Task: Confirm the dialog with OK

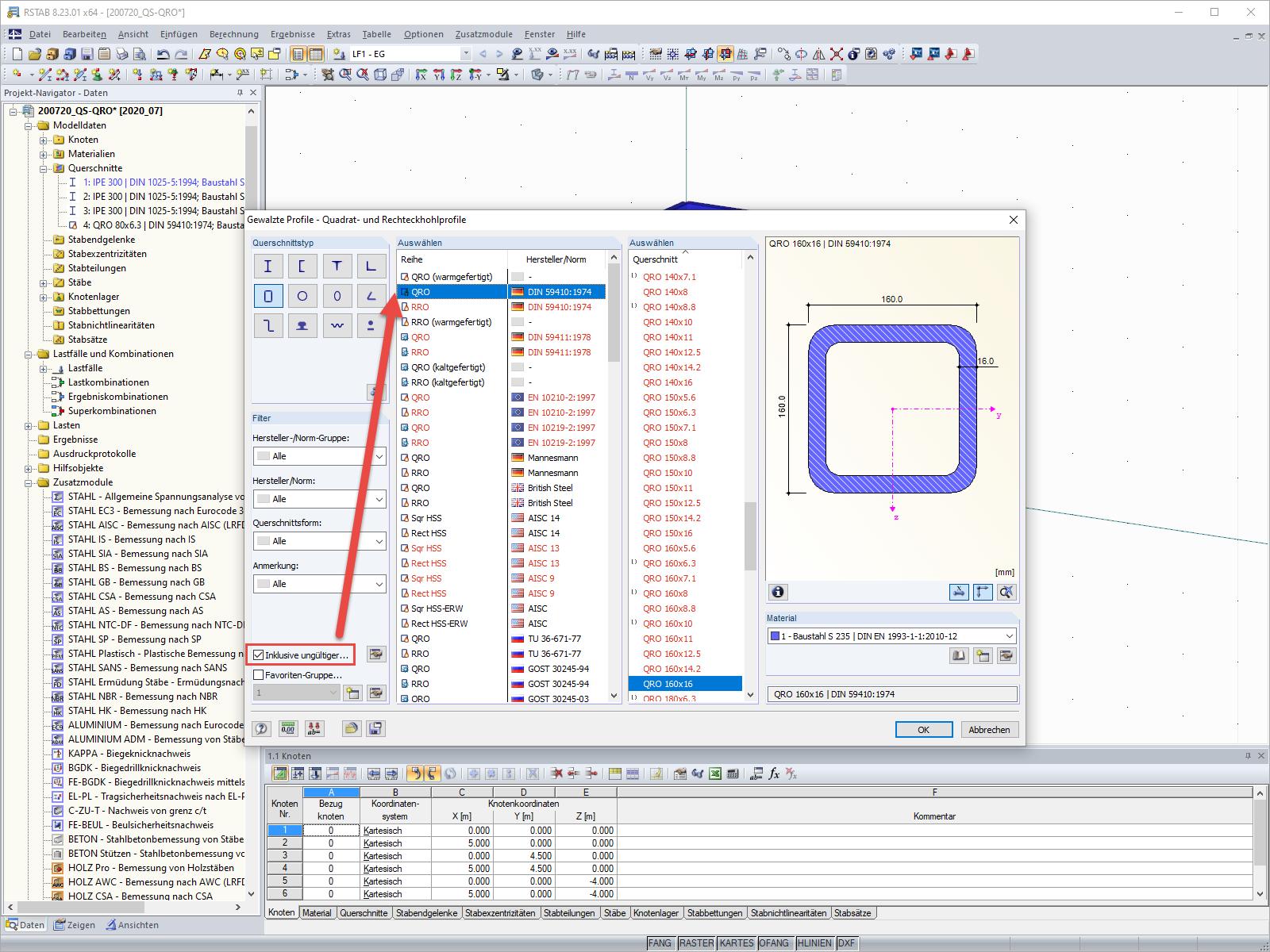Action: click(924, 730)
